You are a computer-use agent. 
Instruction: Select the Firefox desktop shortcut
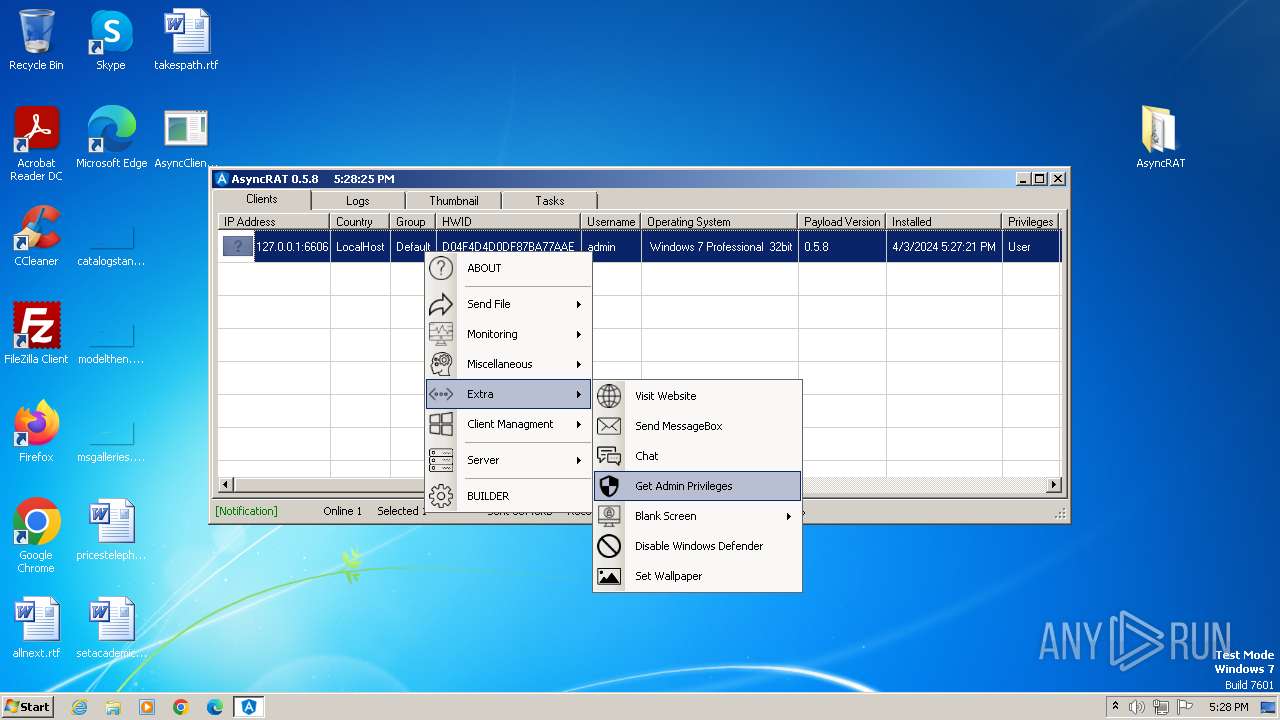tap(36, 432)
